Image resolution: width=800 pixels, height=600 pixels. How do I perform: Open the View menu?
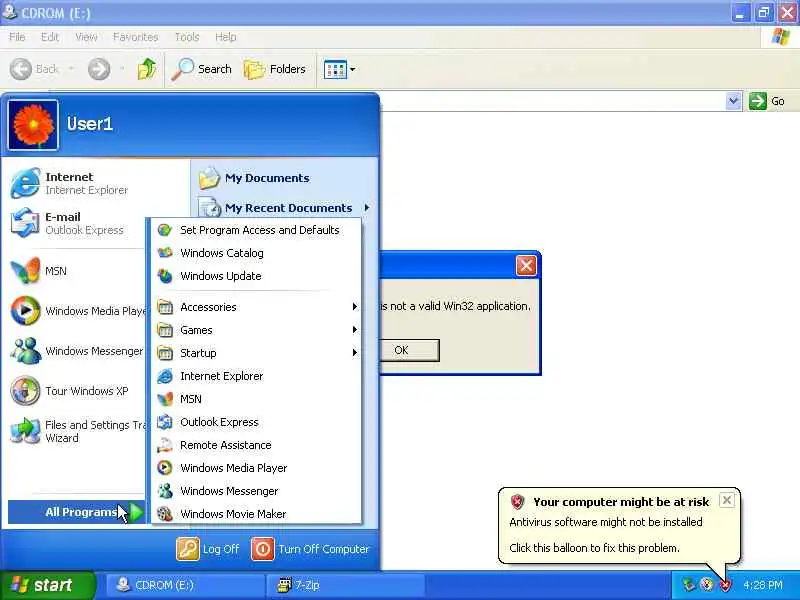(86, 37)
